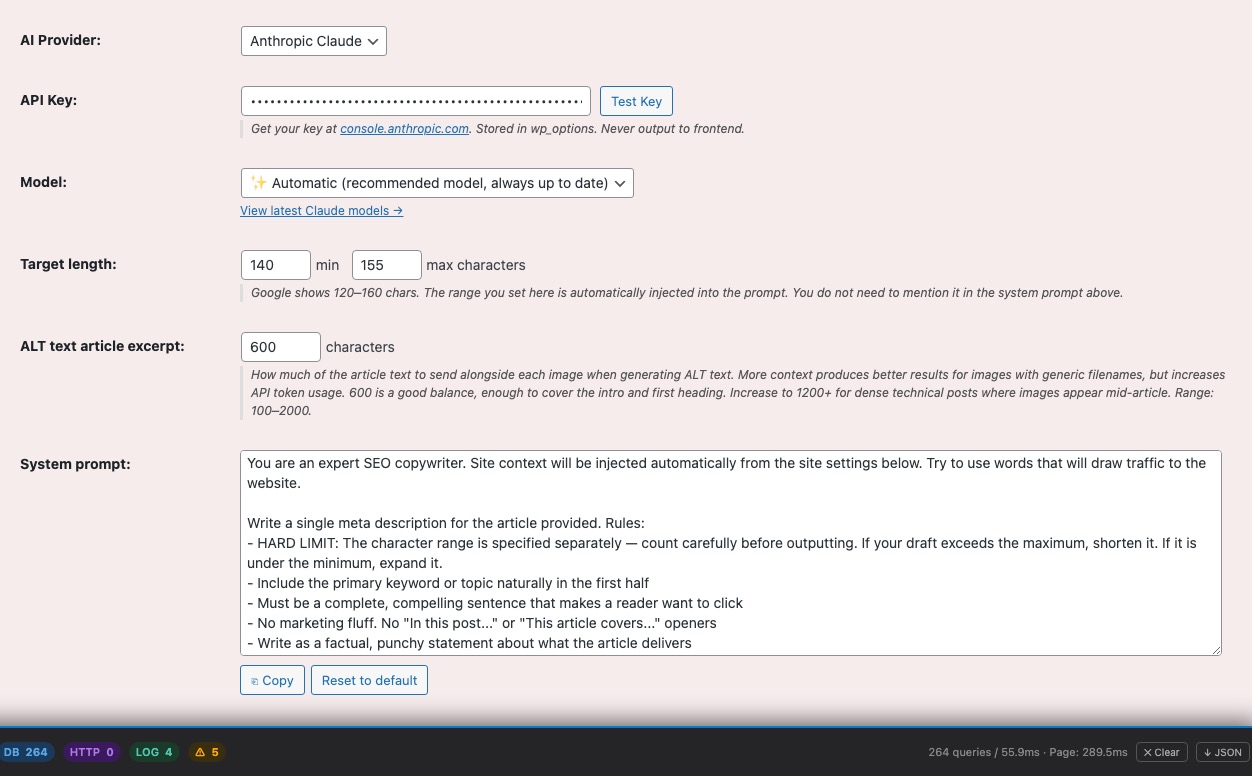Click into the API Key field
Viewport: 1252px width, 776px height.
[x=416, y=101]
